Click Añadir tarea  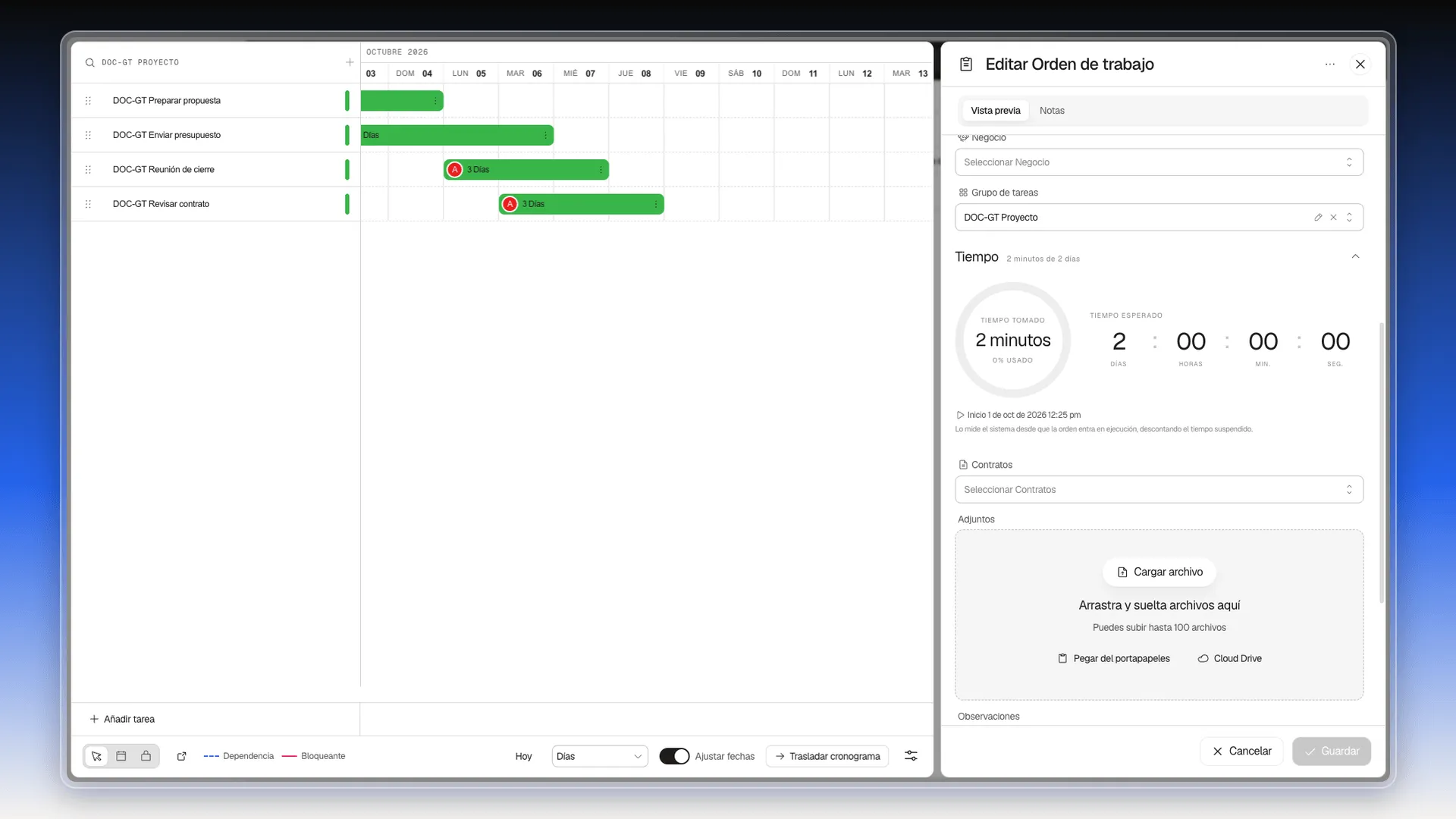[122, 719]
